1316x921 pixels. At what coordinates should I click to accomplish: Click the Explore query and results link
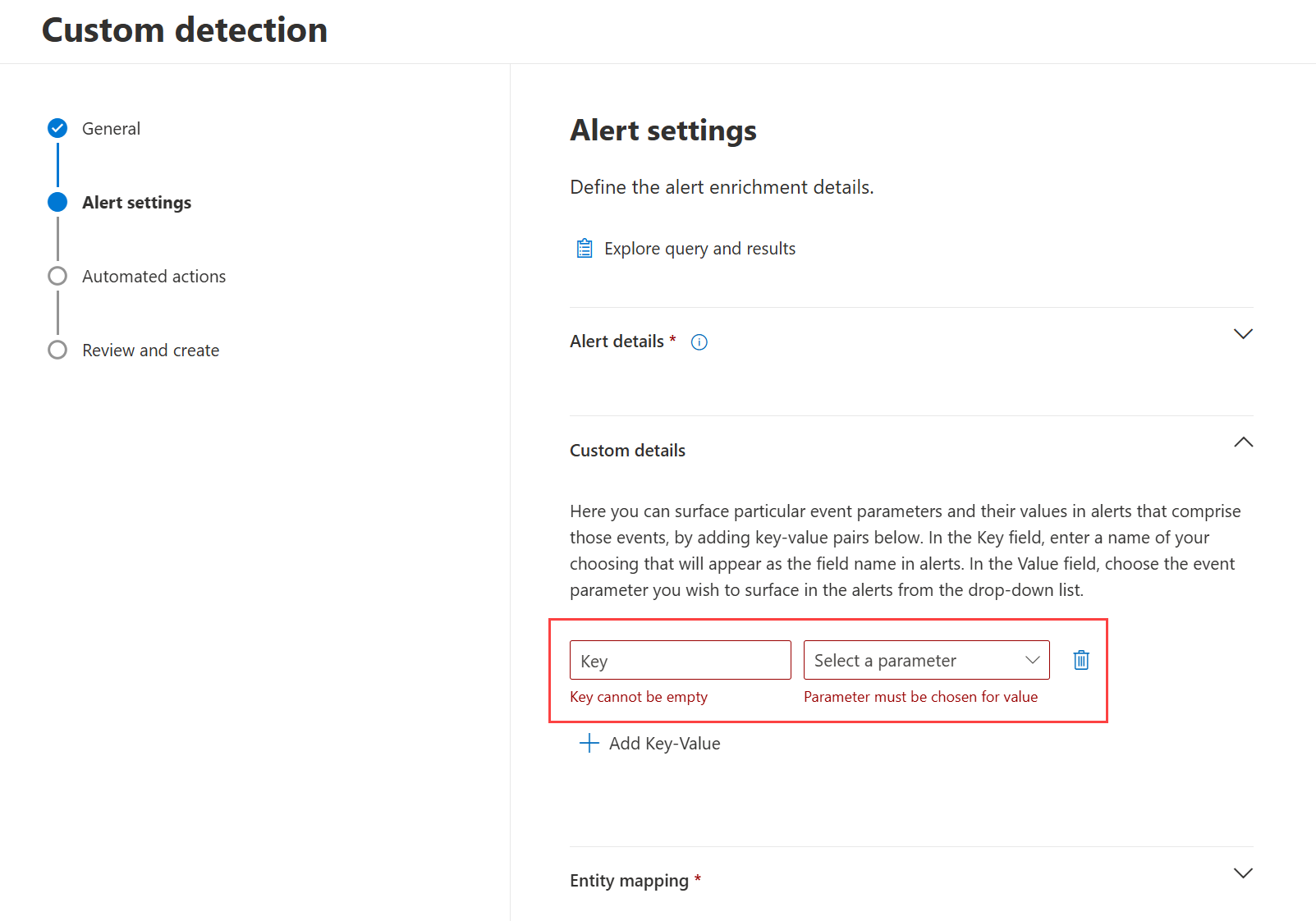pyautogui.click(x=699, y=249)
